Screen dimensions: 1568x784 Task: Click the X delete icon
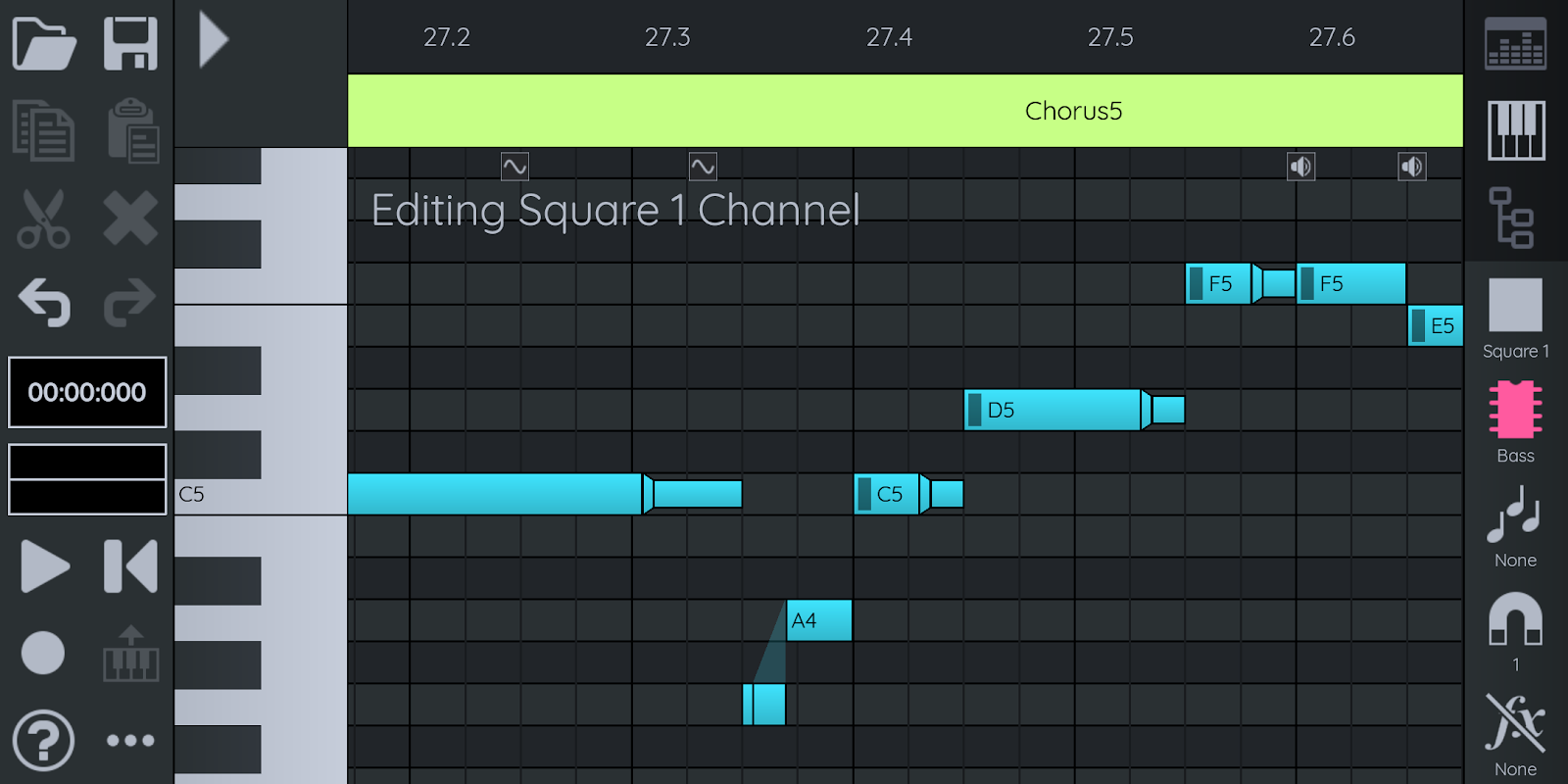pyautogui.click(x=130, y=218)
